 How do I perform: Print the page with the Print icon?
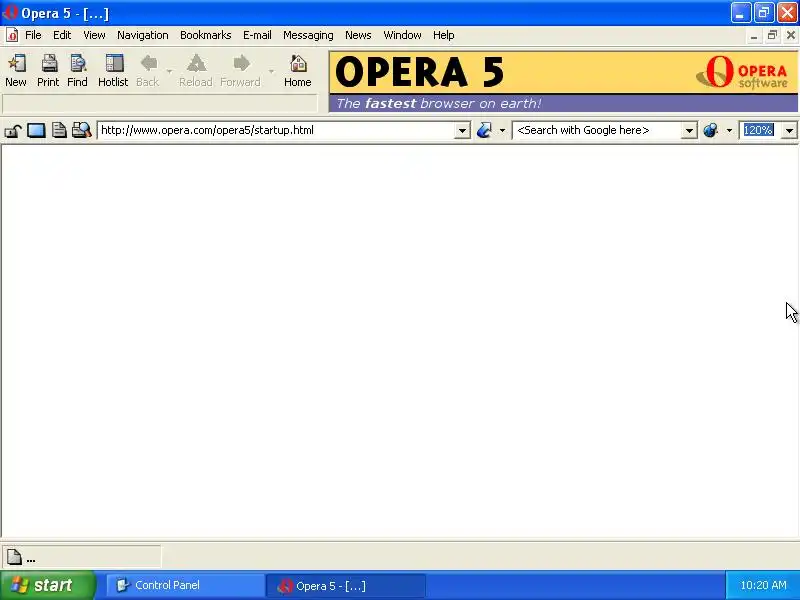pyautogui.click(x=48, y=70)
